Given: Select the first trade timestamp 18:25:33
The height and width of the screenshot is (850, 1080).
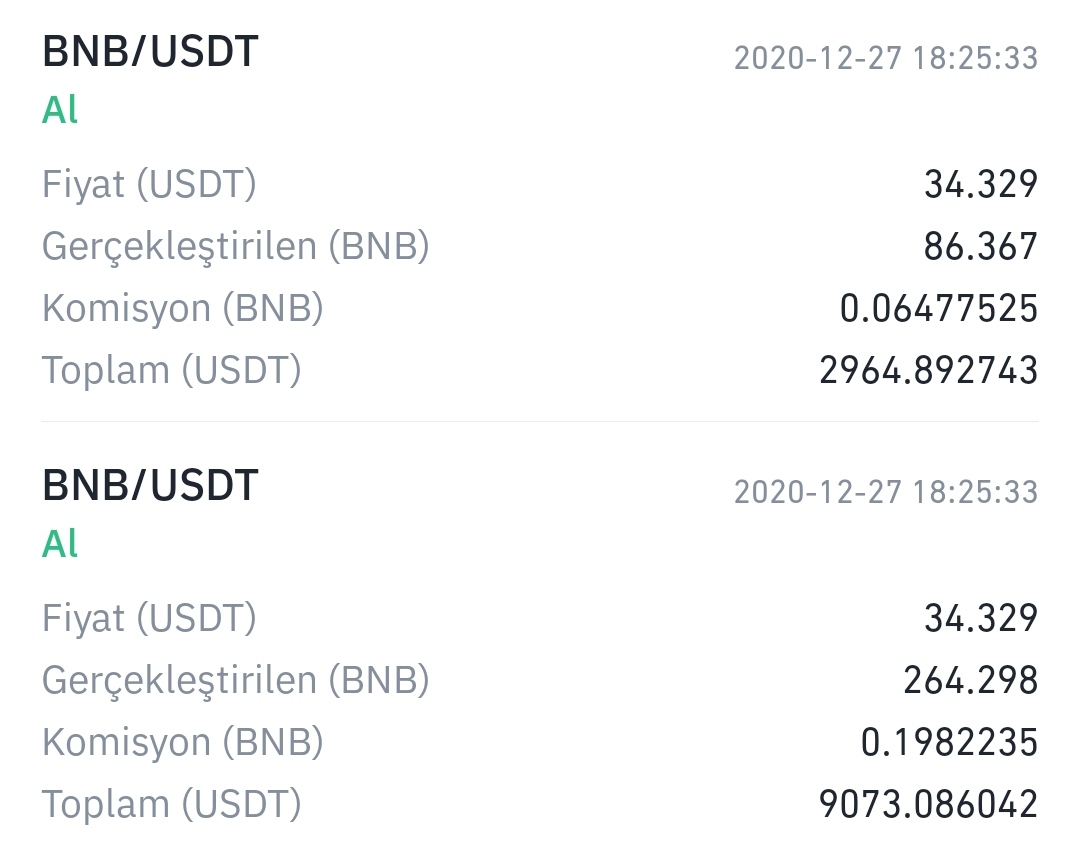Looking at the screenshot, I should [886, 58].
